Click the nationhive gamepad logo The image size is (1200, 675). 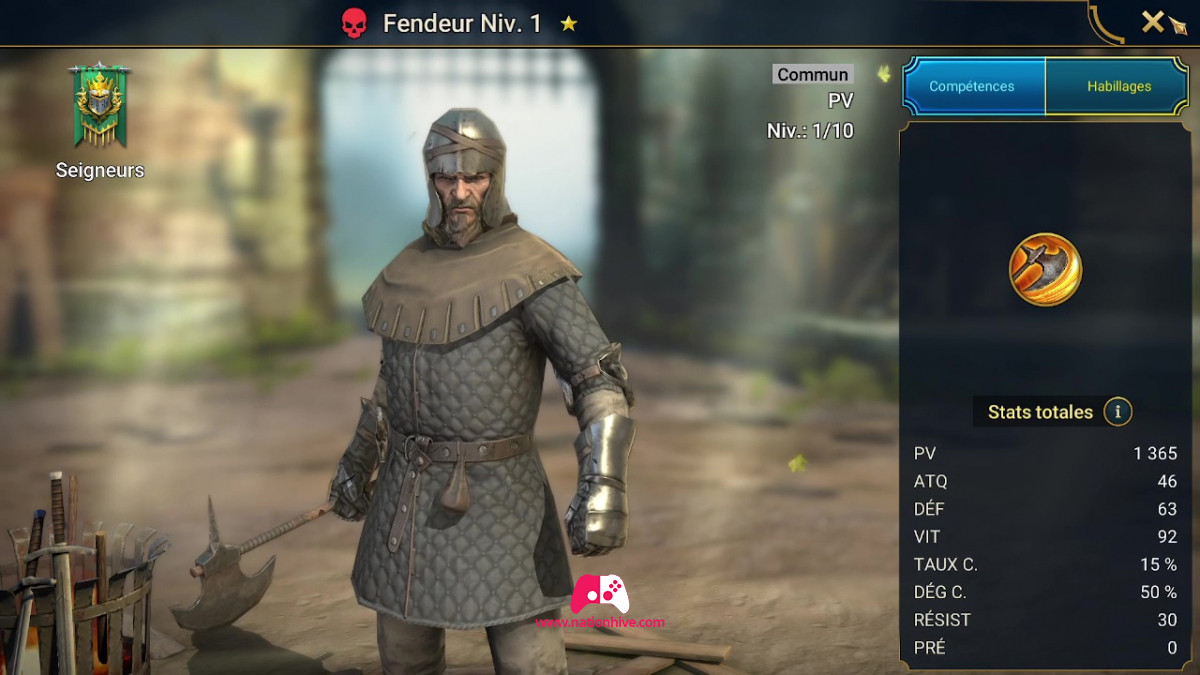point(599,594)
